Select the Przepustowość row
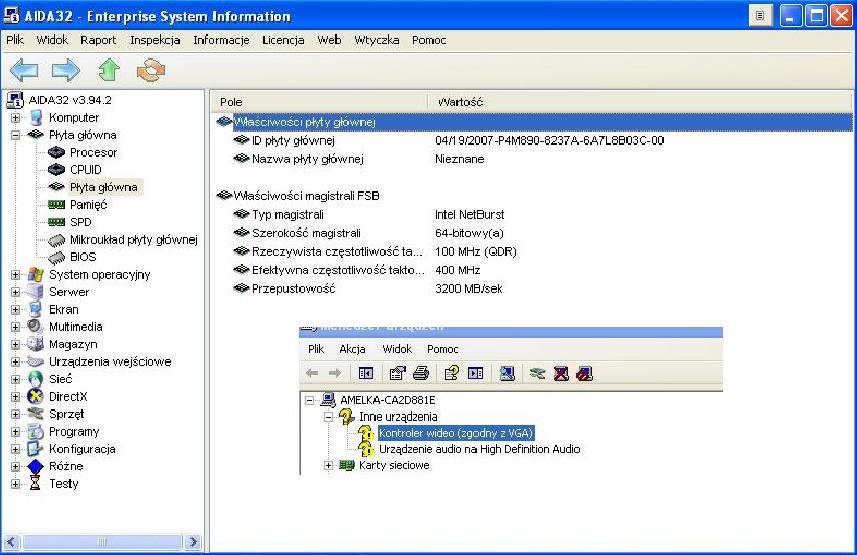 [531, 288]
